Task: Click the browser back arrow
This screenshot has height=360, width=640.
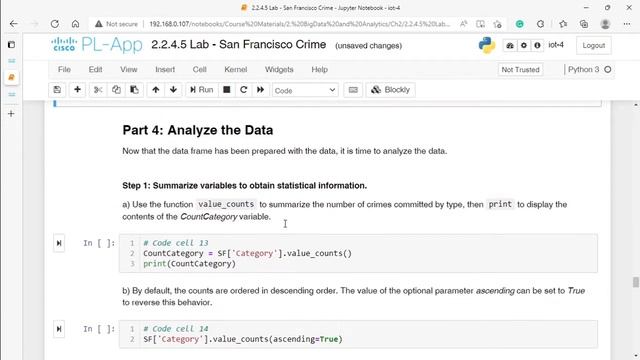Action: 13,24
